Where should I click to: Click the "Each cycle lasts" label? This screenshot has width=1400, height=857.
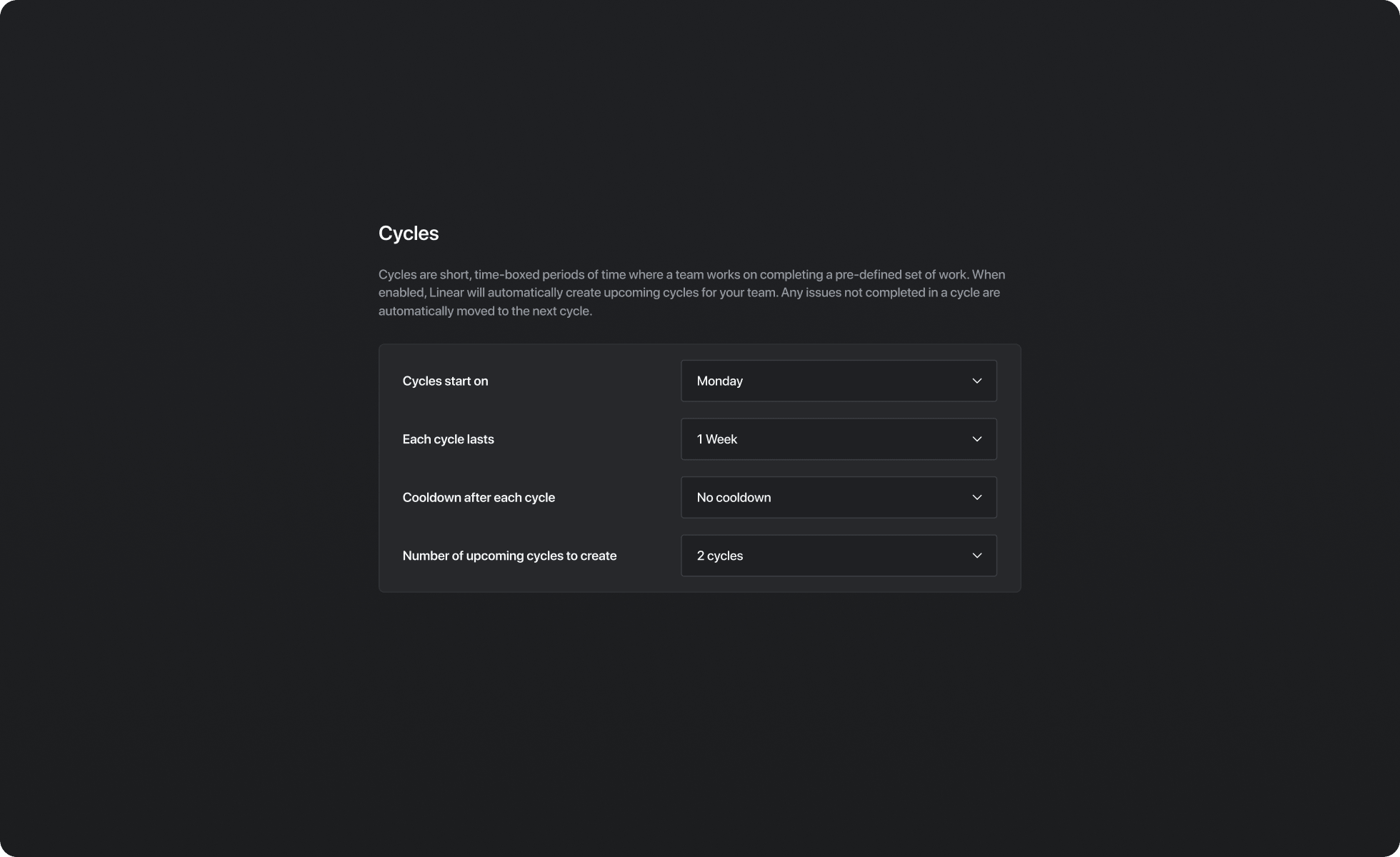(448, 439)
